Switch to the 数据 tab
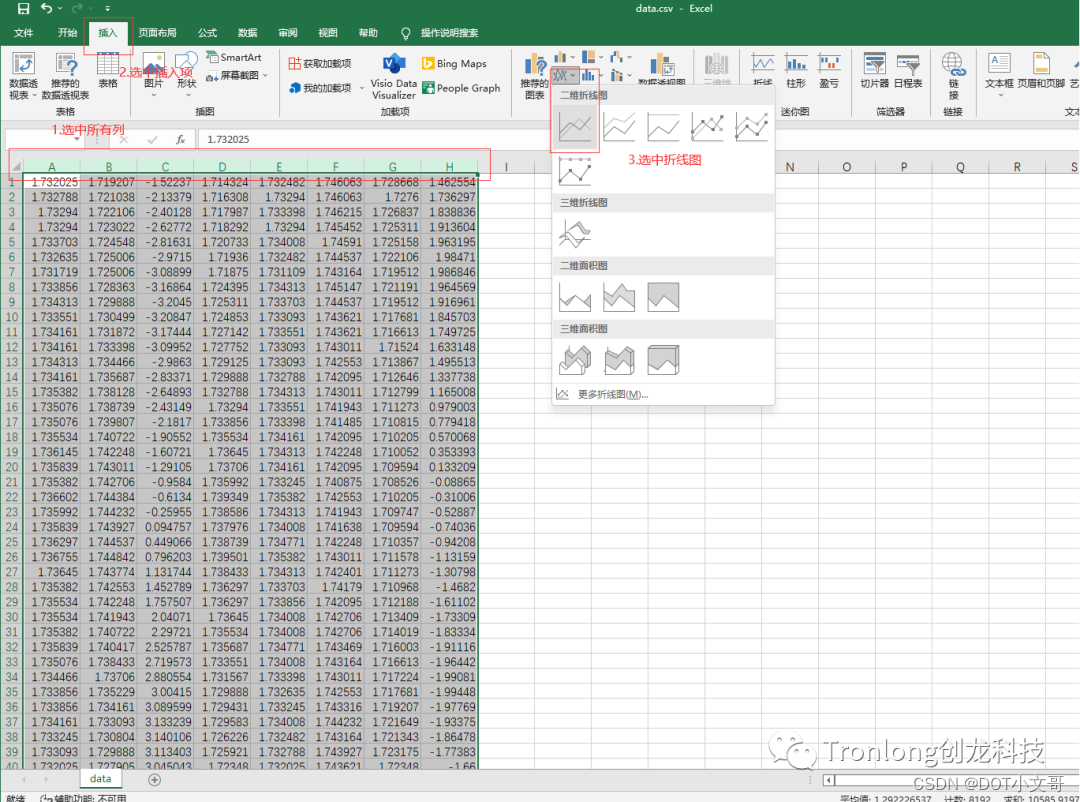This screenshot has height=802, width=1080. point(247,32)
